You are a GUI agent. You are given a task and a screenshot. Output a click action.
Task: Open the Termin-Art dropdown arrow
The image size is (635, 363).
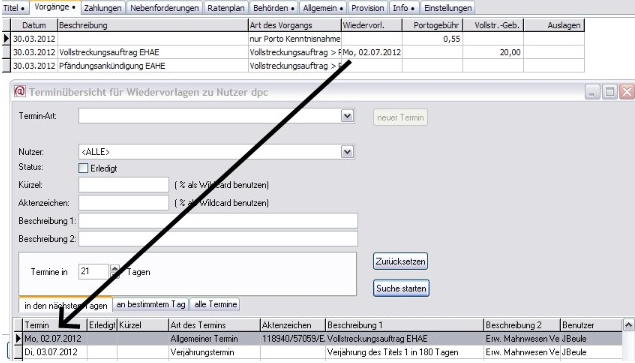(347, 116)
